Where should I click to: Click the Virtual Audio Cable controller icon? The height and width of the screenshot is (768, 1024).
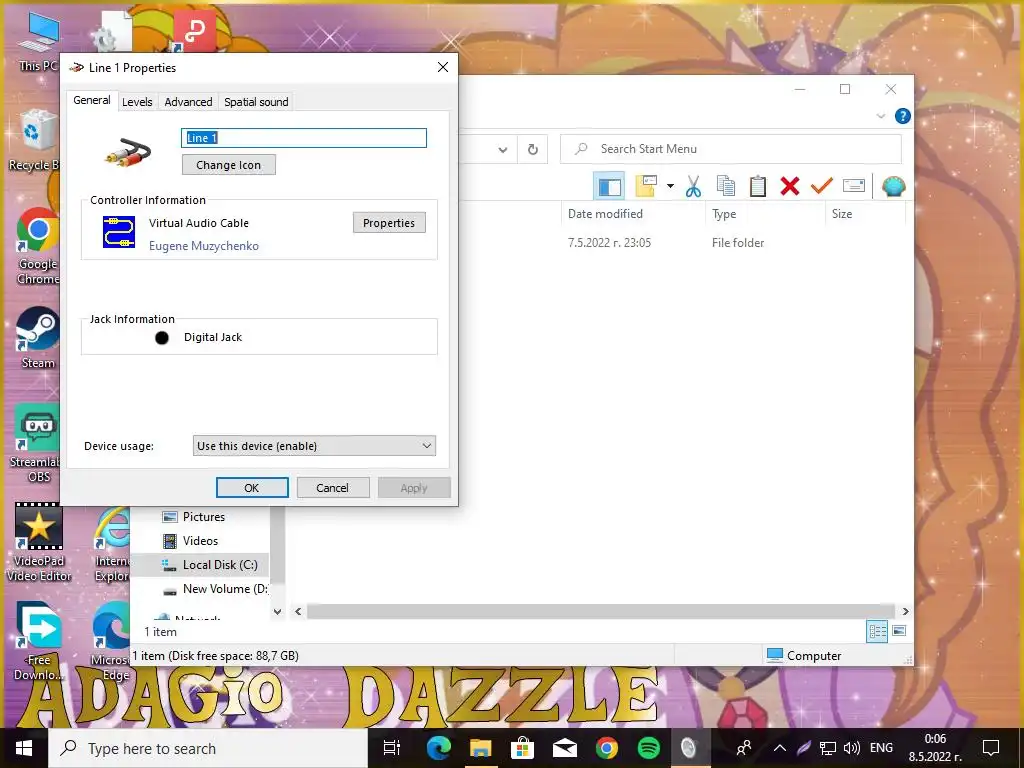coord(119,232)
